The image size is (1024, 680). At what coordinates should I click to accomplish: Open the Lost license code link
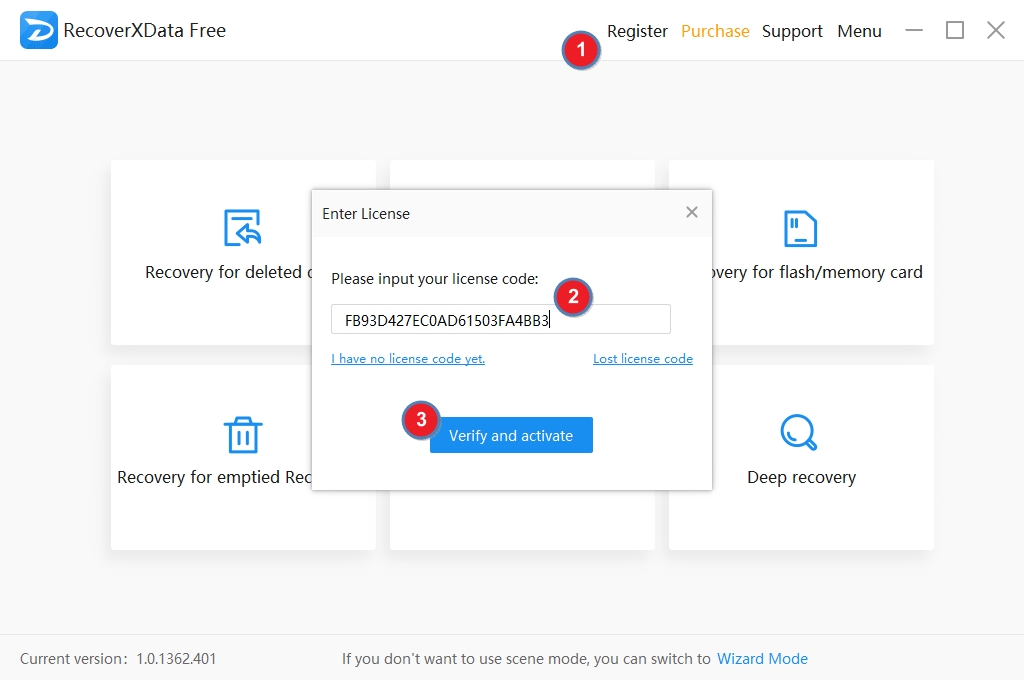643,359
